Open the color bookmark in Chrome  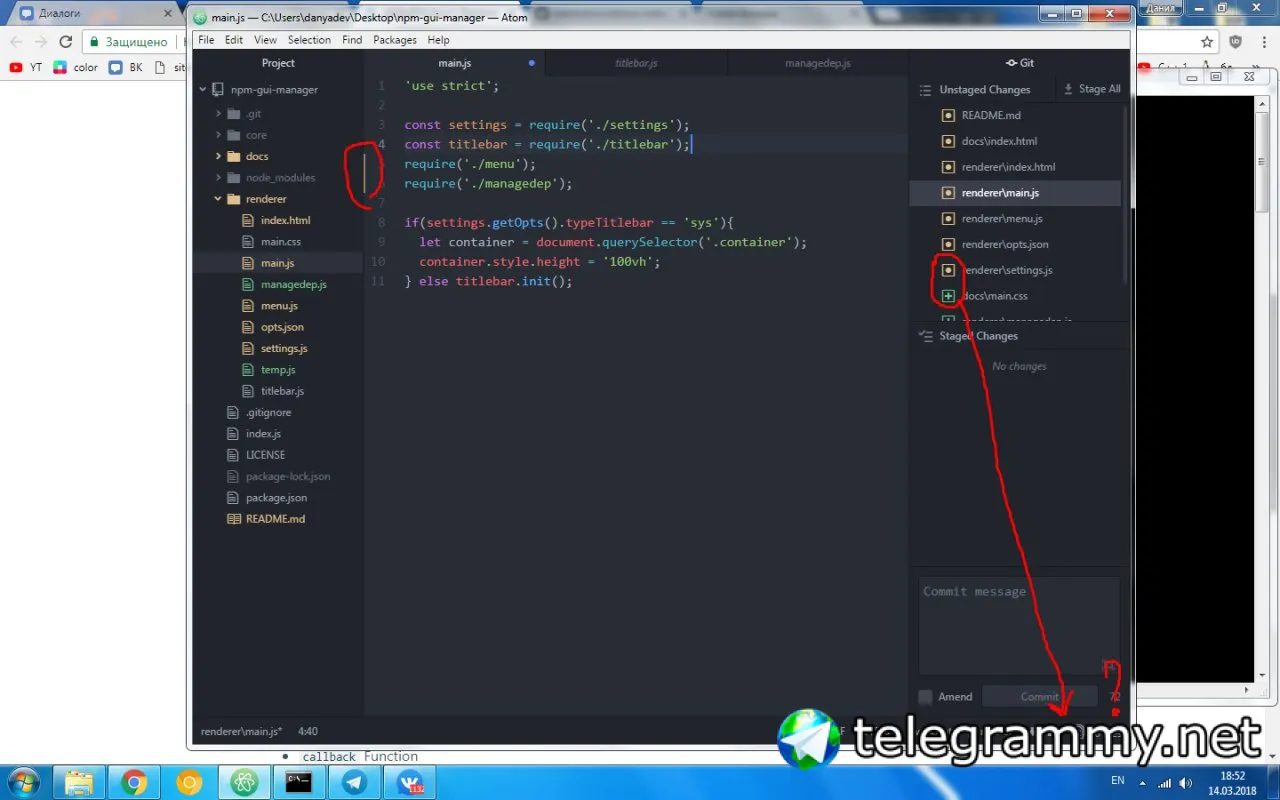[x=76, y=68]
